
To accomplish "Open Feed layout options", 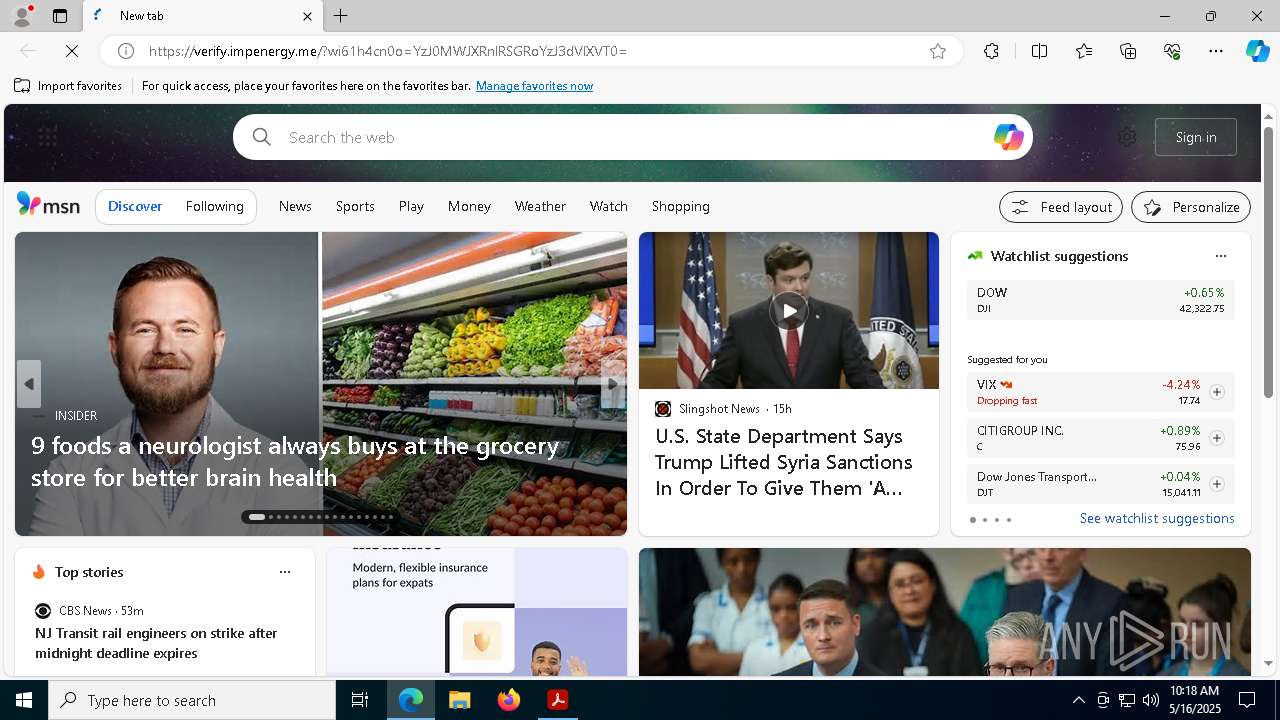I will pyautogui.click(x=1061, y=207).
